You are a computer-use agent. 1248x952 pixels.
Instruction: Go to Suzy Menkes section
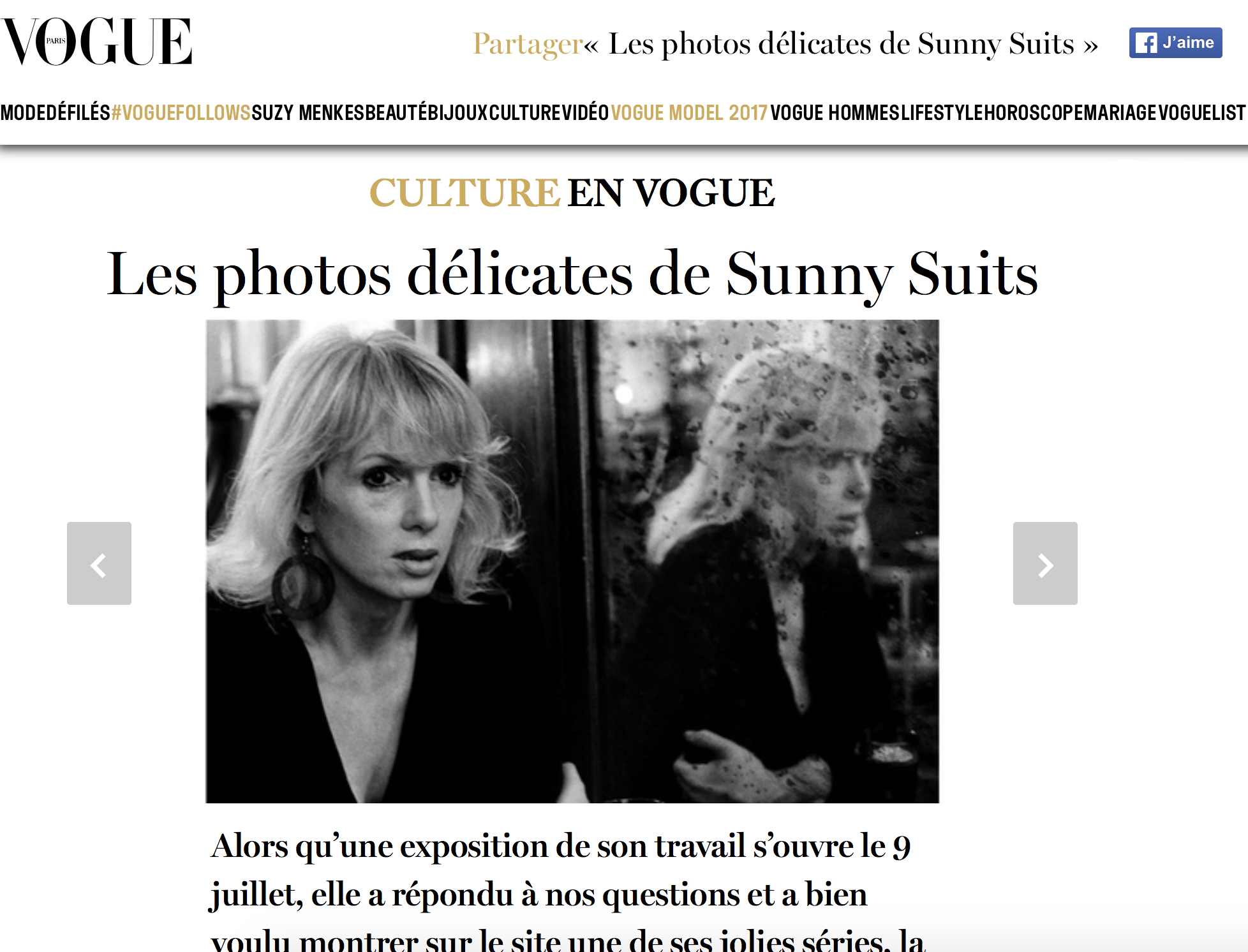click(308, 113)
